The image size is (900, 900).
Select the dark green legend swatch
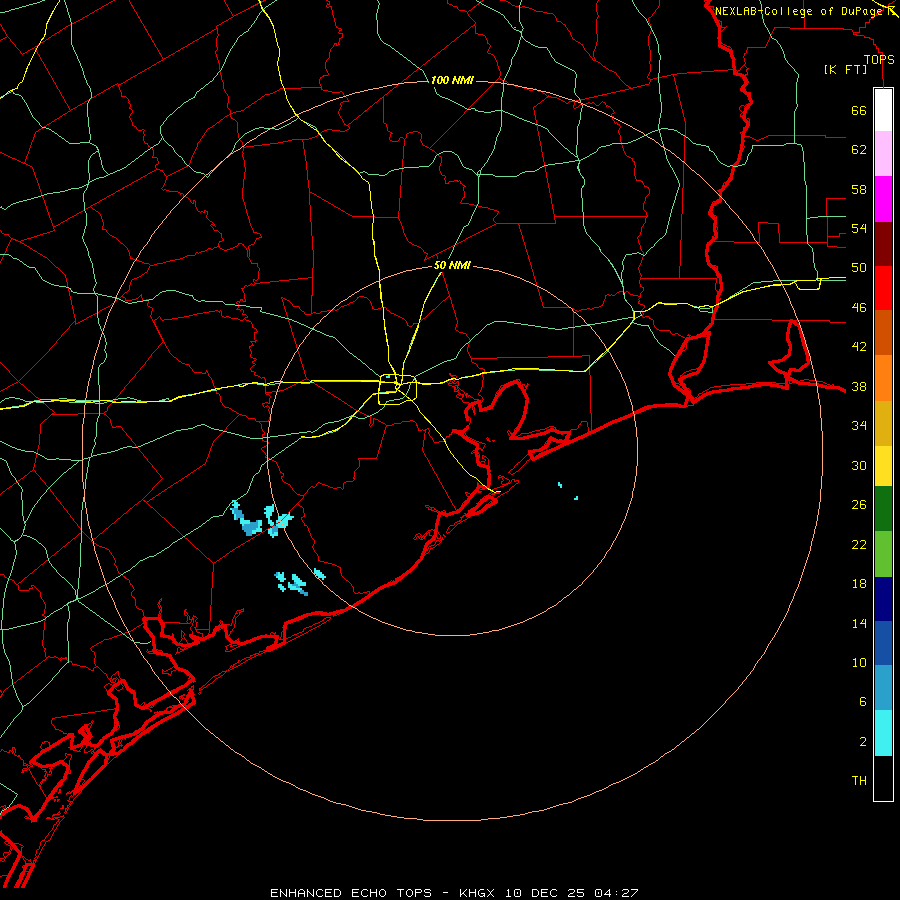coord(883,509)
